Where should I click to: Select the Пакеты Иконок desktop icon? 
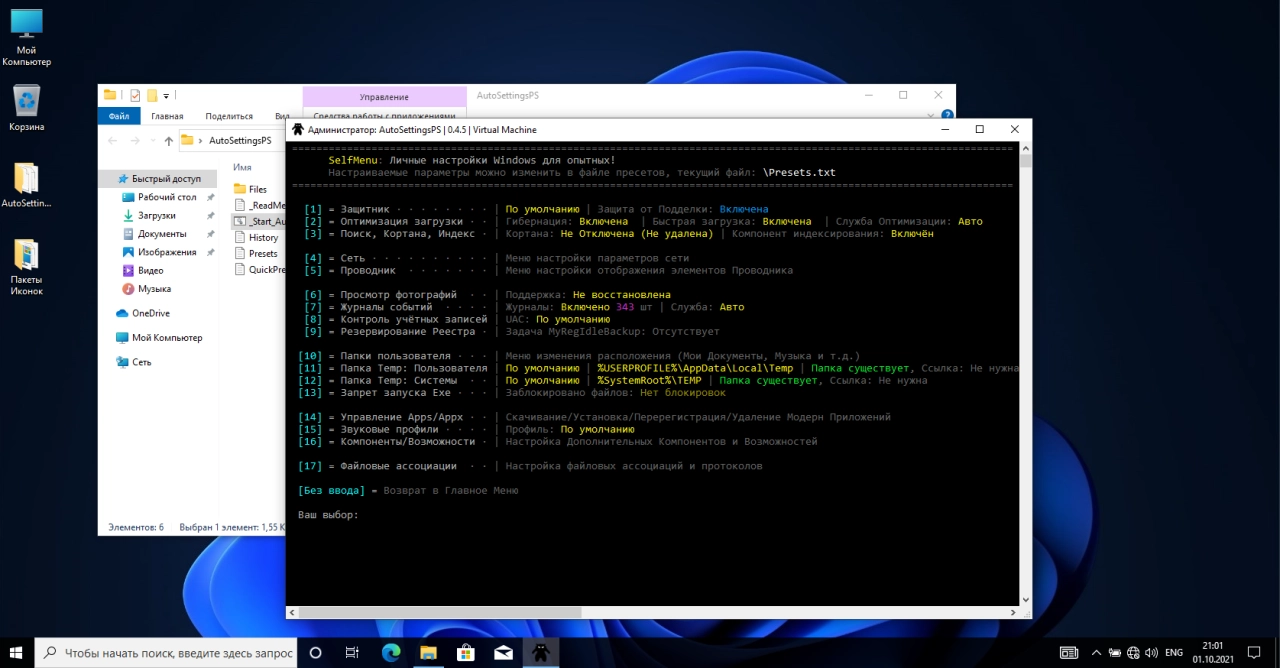[x=26, y=267]
